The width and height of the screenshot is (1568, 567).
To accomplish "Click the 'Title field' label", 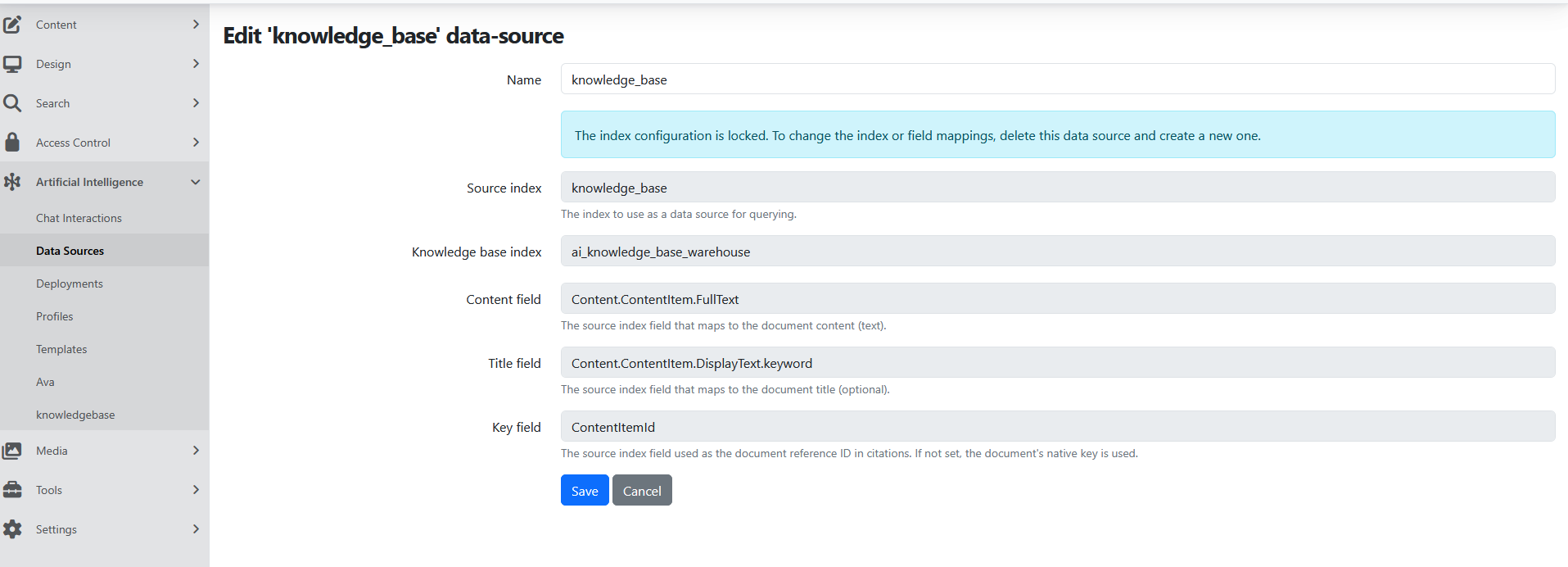I will 514,363.
